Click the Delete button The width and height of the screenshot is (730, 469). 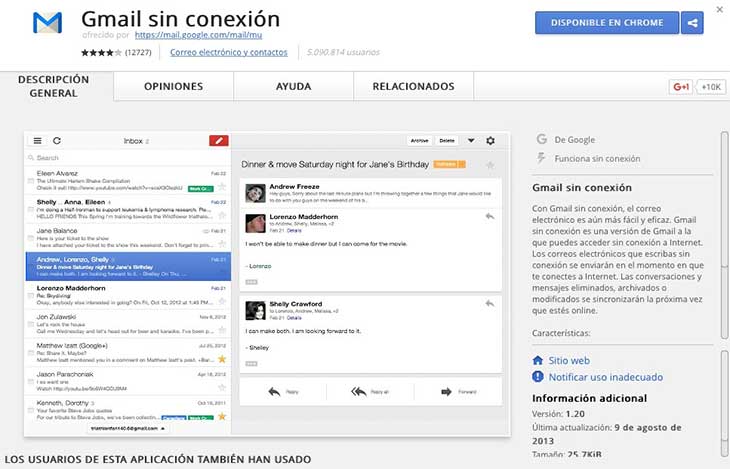coord(447,141)
